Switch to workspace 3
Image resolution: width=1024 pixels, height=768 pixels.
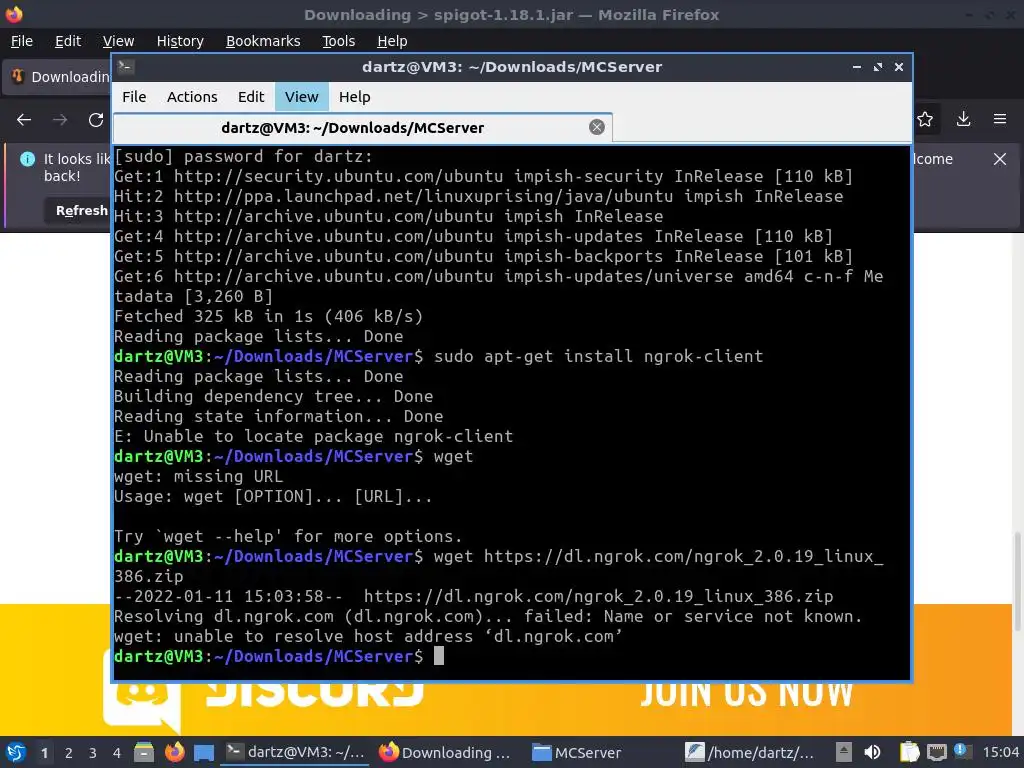click(93, 753)
